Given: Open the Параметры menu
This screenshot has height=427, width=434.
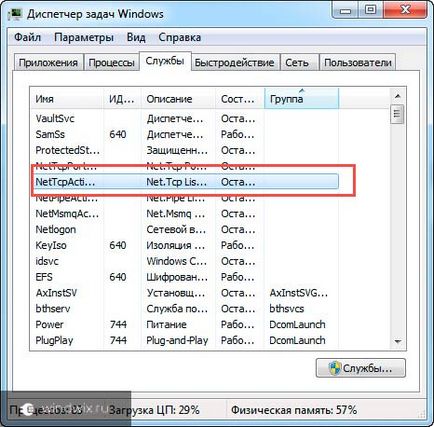Looking at the screenshot, I should 84,37.
